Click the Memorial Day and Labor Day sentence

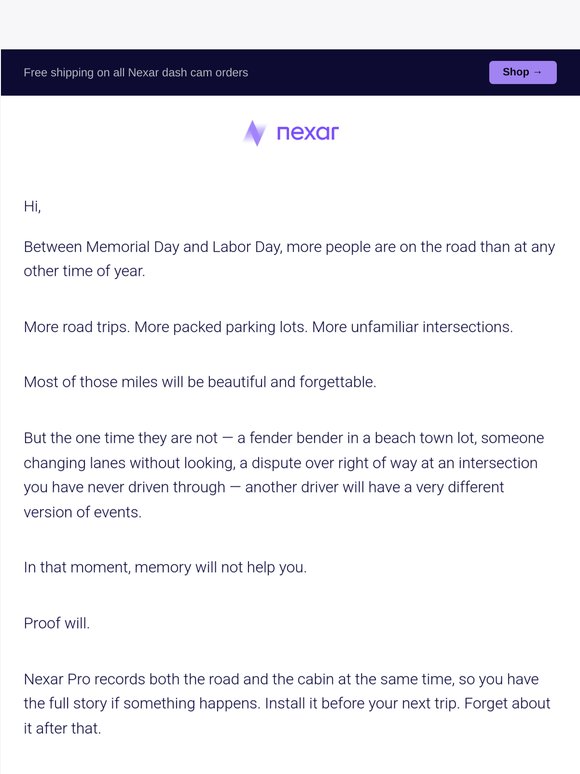click(289, 247)
